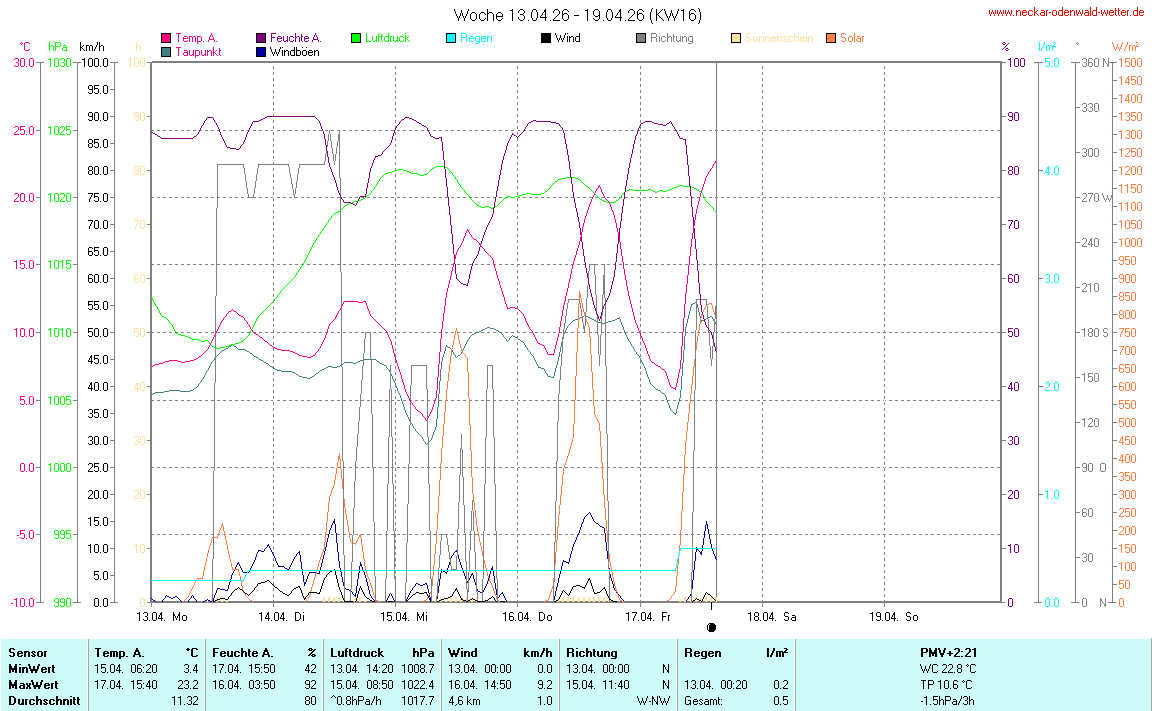Viewport: 1152px width, 711px height.
Task: Click the PMV+2:21 table heading
Action: [948, 652]
